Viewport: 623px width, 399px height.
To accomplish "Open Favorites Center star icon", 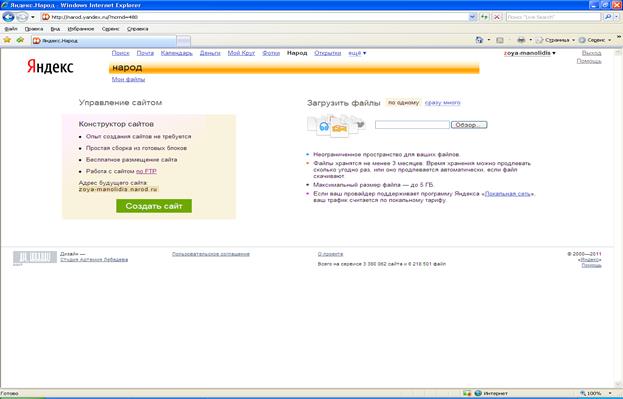I will pos(7,40).
